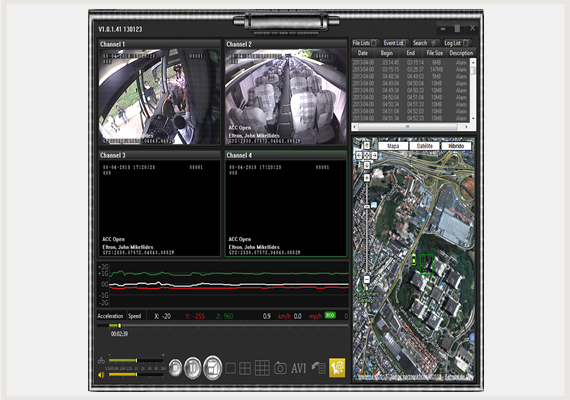Stop playback with the round stop button

175,368
